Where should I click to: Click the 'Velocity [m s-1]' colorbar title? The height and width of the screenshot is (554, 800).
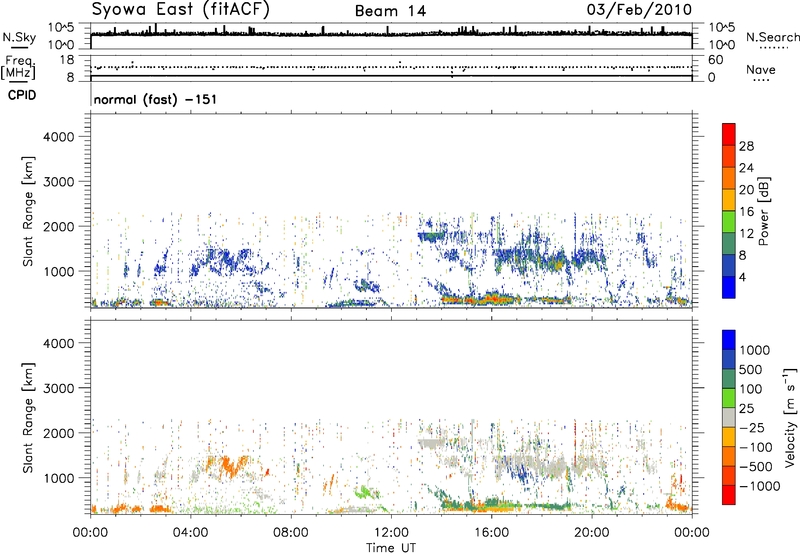[790, 417]
